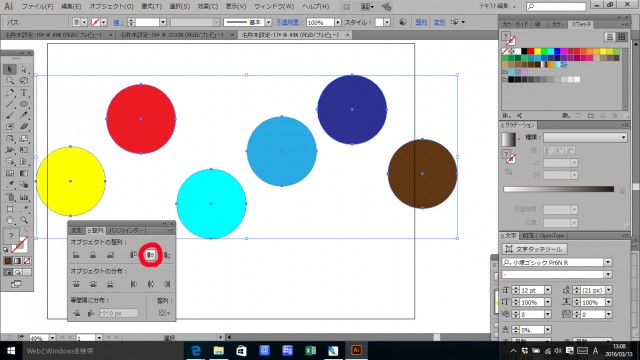The image size is (640, 360).
Task: Select the Type tool
Action: (24, 93)
